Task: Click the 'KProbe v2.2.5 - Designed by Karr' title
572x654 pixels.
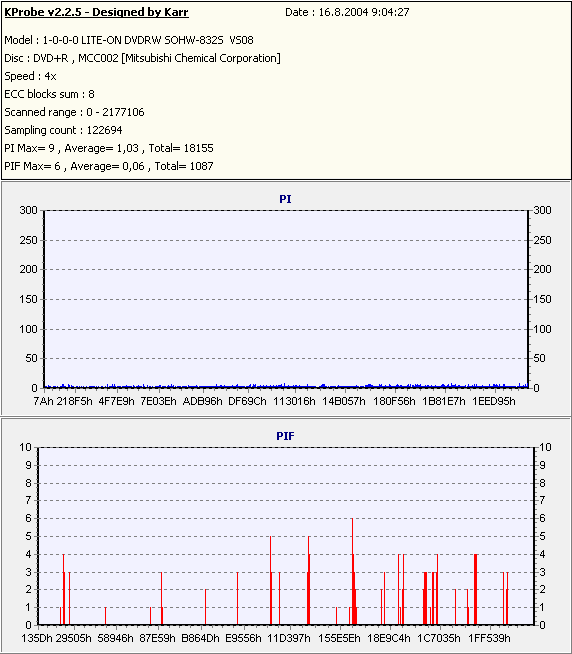Action: [96, 12]
